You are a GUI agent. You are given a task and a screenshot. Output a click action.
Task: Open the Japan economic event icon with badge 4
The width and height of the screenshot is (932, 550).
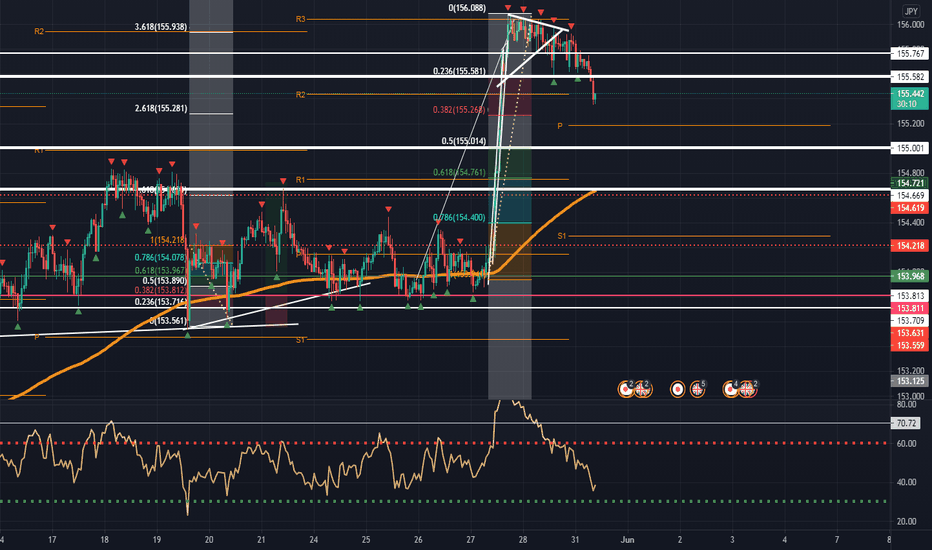coord(731,389)
